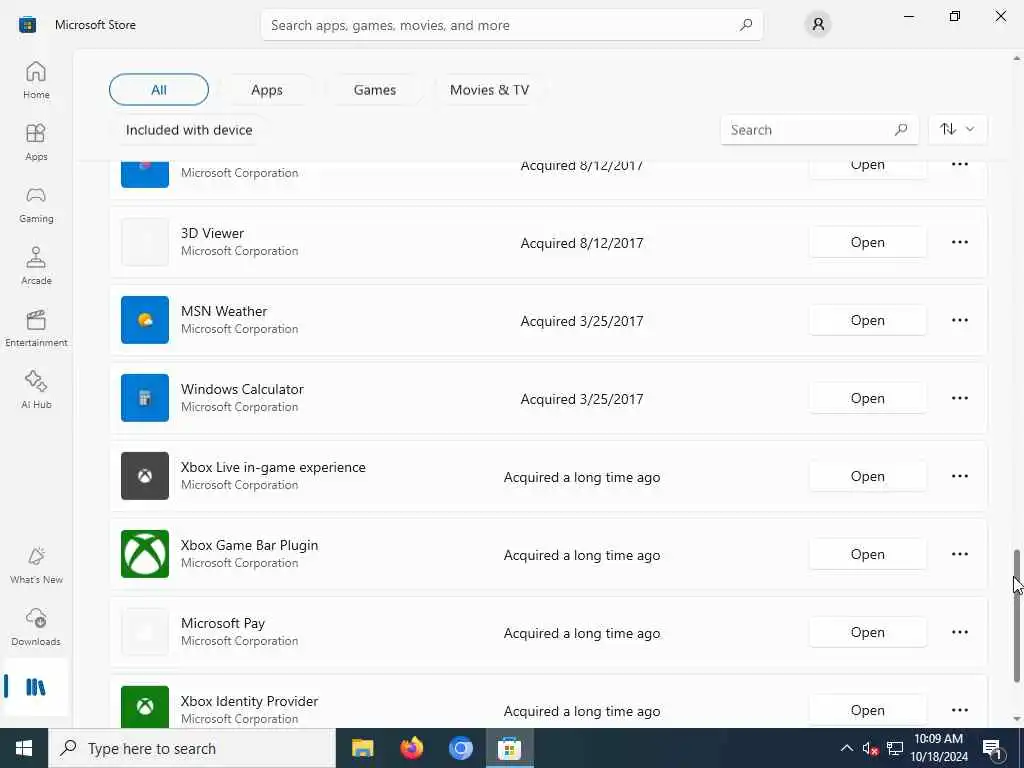Click the MSN Weather title text
Screen dimensions: 1024x768
224,311
